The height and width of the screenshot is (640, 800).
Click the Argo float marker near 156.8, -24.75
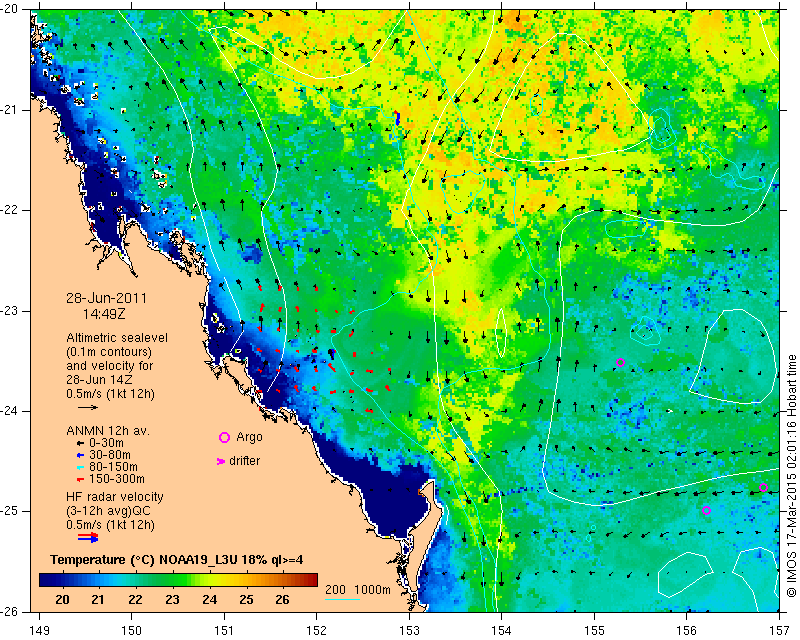[763, 487]
